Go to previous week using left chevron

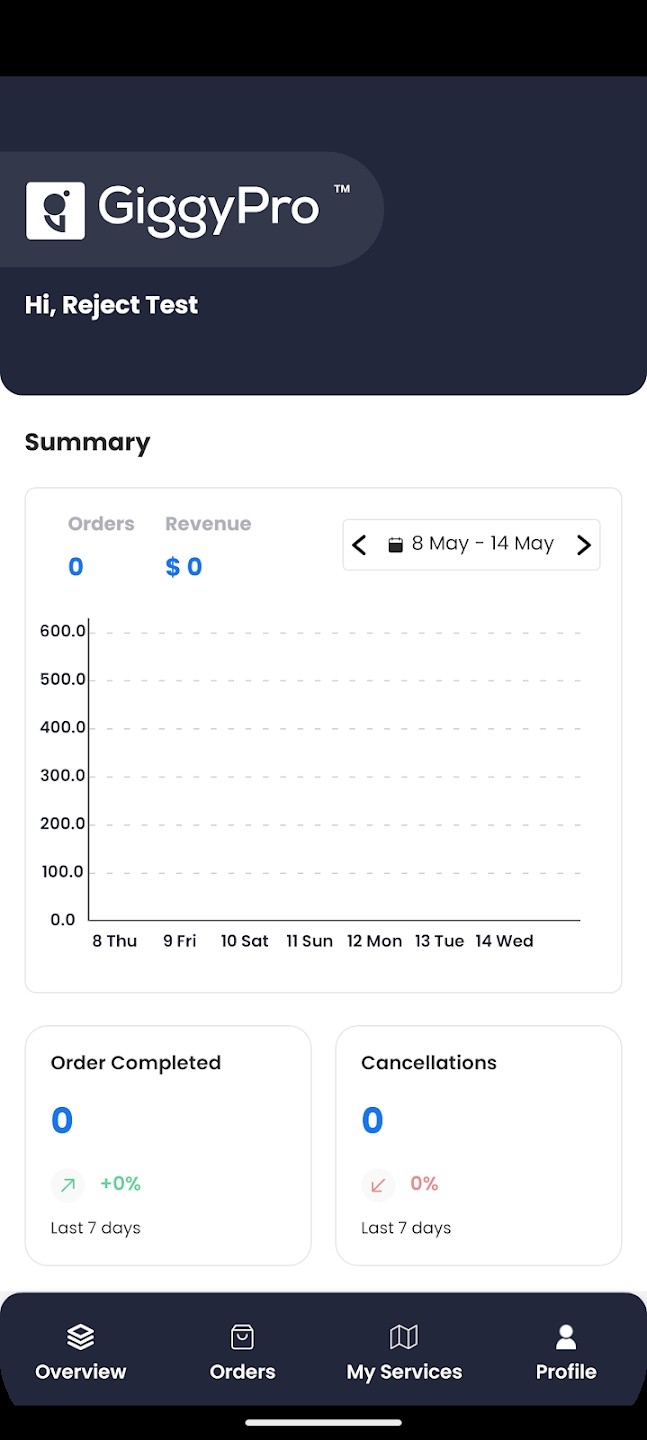360,545
